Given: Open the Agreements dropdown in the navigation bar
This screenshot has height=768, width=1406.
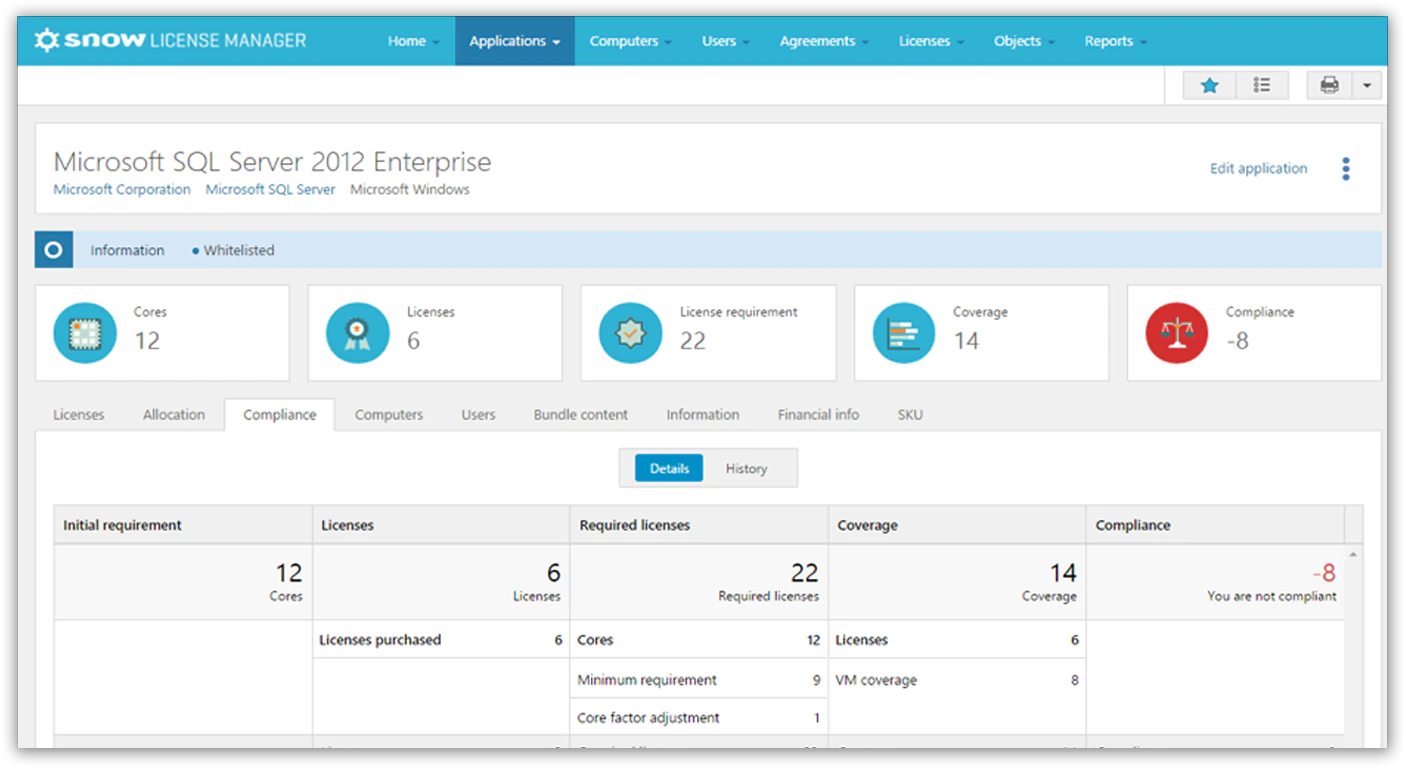Looking at the screenshot, I should click(817, 40).
